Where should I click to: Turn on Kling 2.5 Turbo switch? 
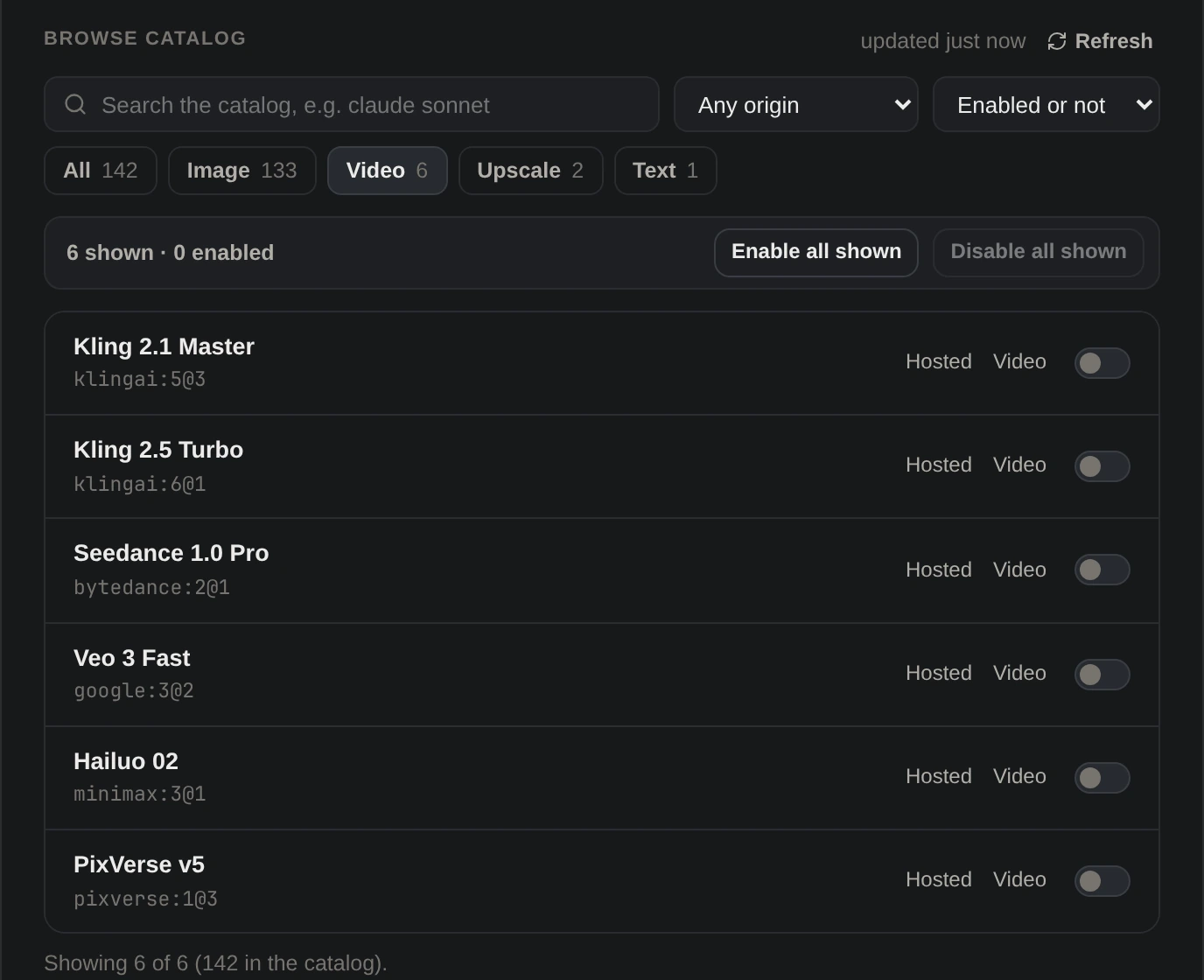tap(1102, 466)
